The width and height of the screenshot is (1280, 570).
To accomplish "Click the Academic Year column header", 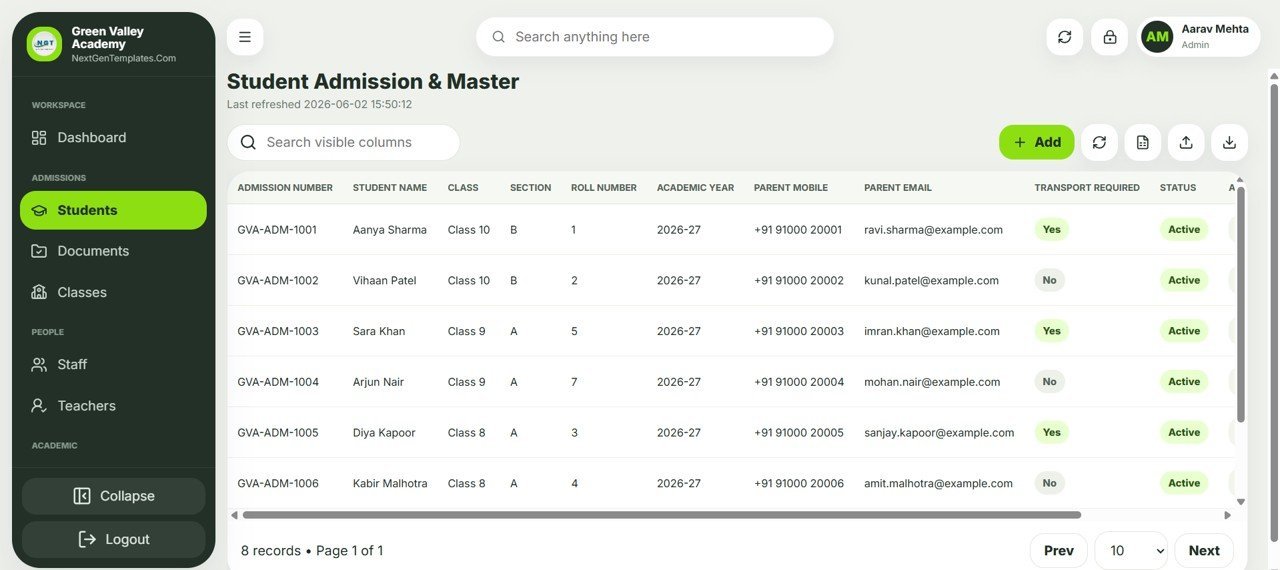I will point(695,188).
